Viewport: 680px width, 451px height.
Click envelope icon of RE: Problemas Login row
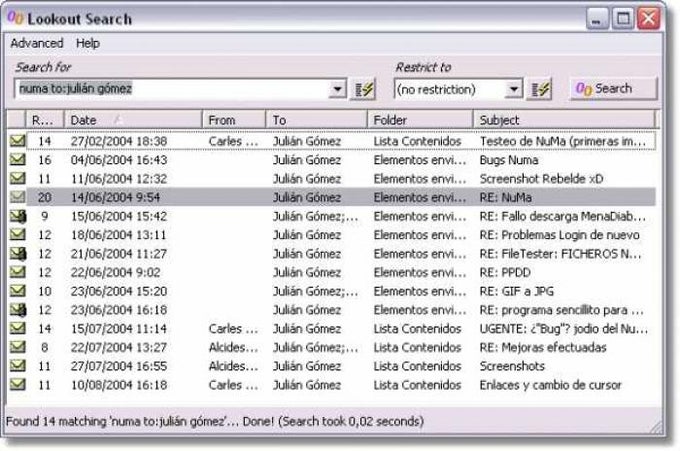click(17, 234)
